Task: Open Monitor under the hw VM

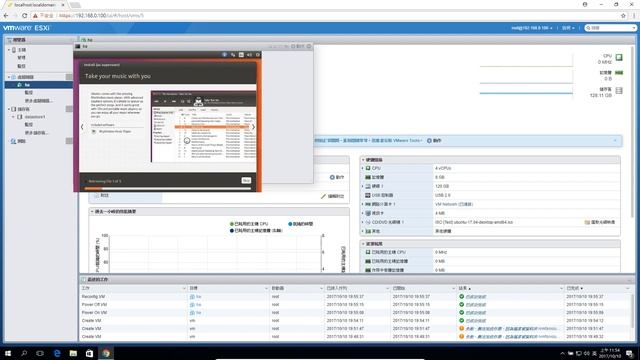Action: (x=29, y=93)
